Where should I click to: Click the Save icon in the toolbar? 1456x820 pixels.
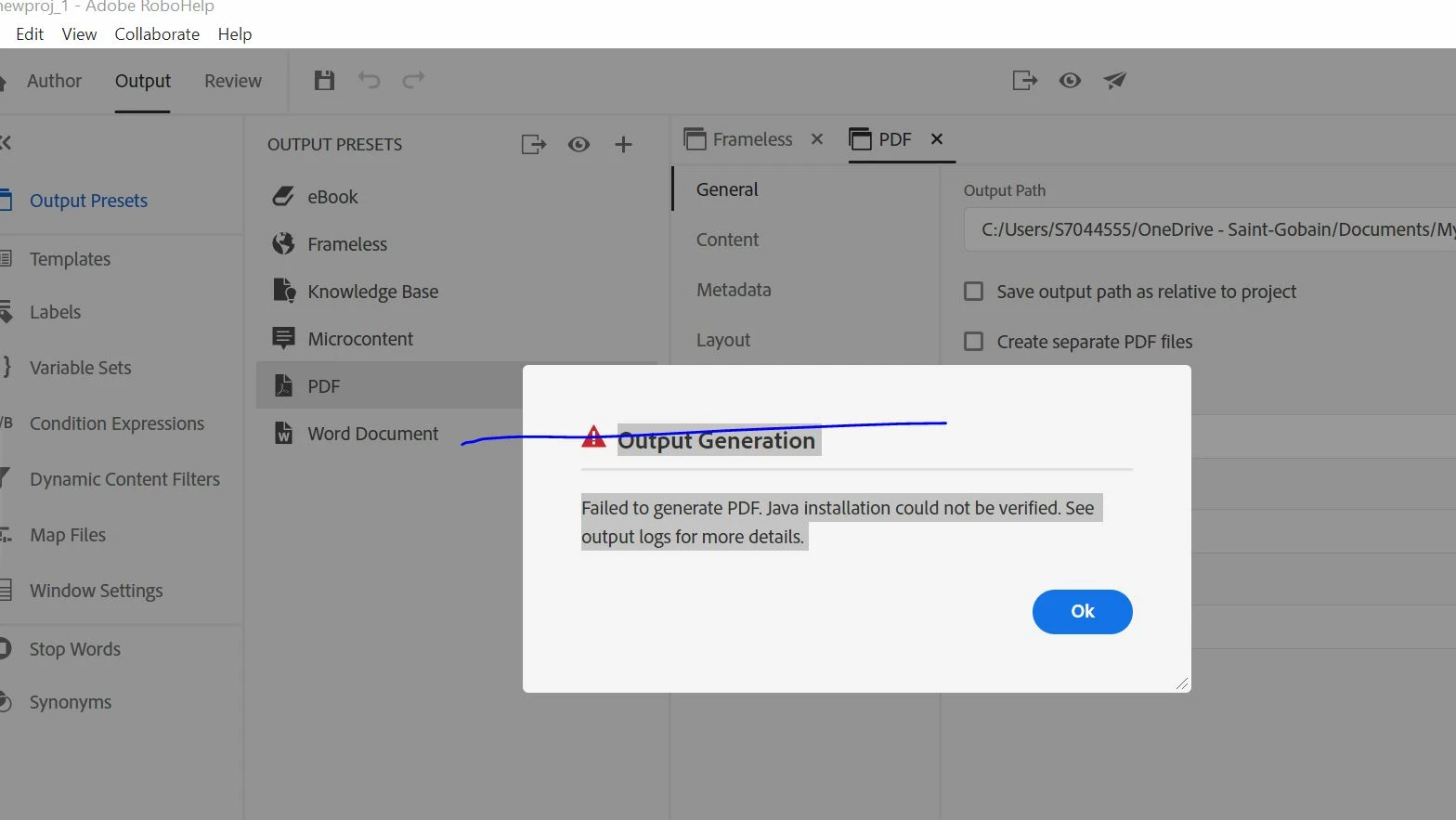pos(324,80)
